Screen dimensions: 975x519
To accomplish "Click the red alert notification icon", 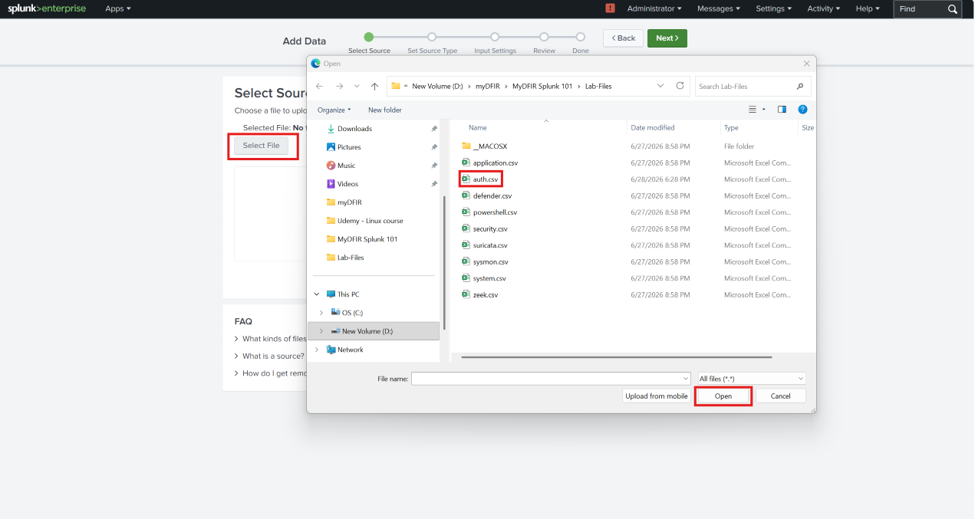I will tap(610, 9).
